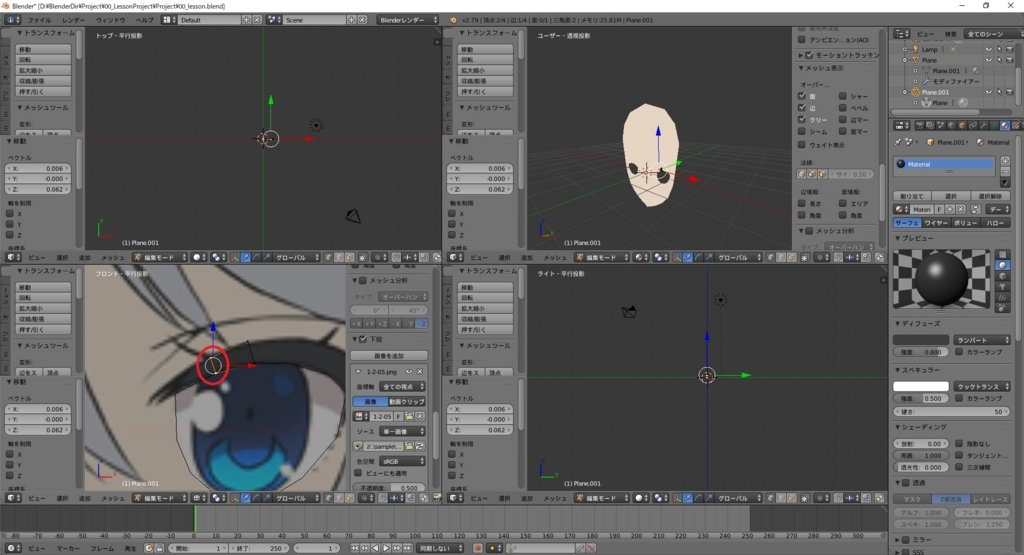This screenshot has width=1024, height=555.
Task: Enable the ビューにも適用 checkbox
Action: pyautogui.click(x=358, y=473)
